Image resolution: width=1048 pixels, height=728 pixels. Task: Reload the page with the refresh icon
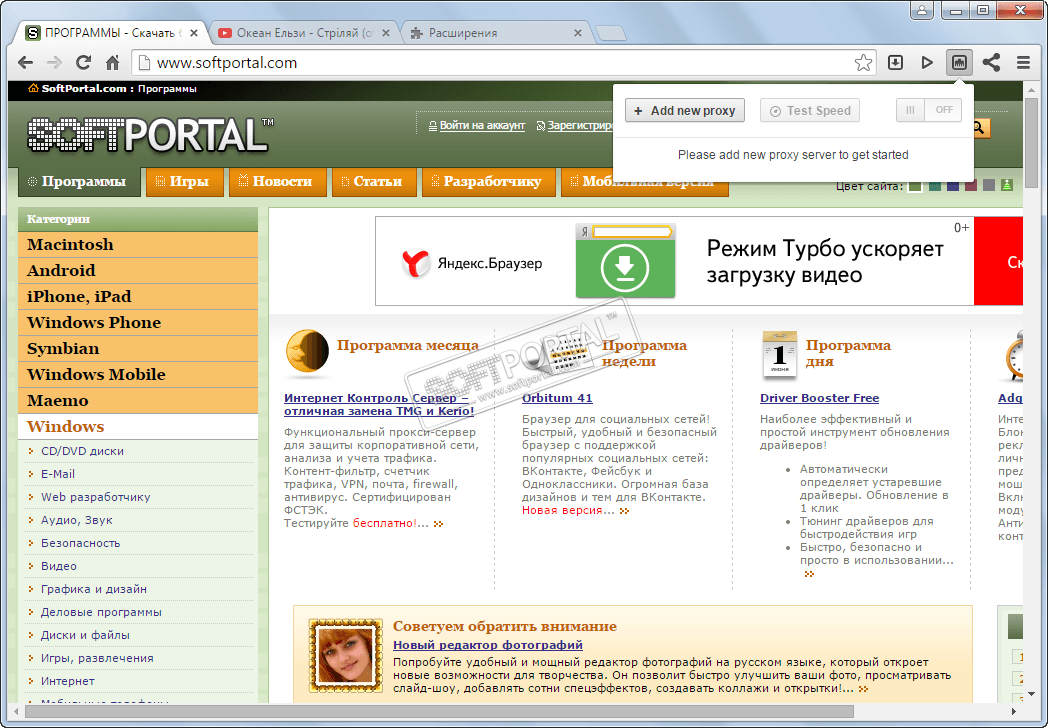[x=83, y=63]
